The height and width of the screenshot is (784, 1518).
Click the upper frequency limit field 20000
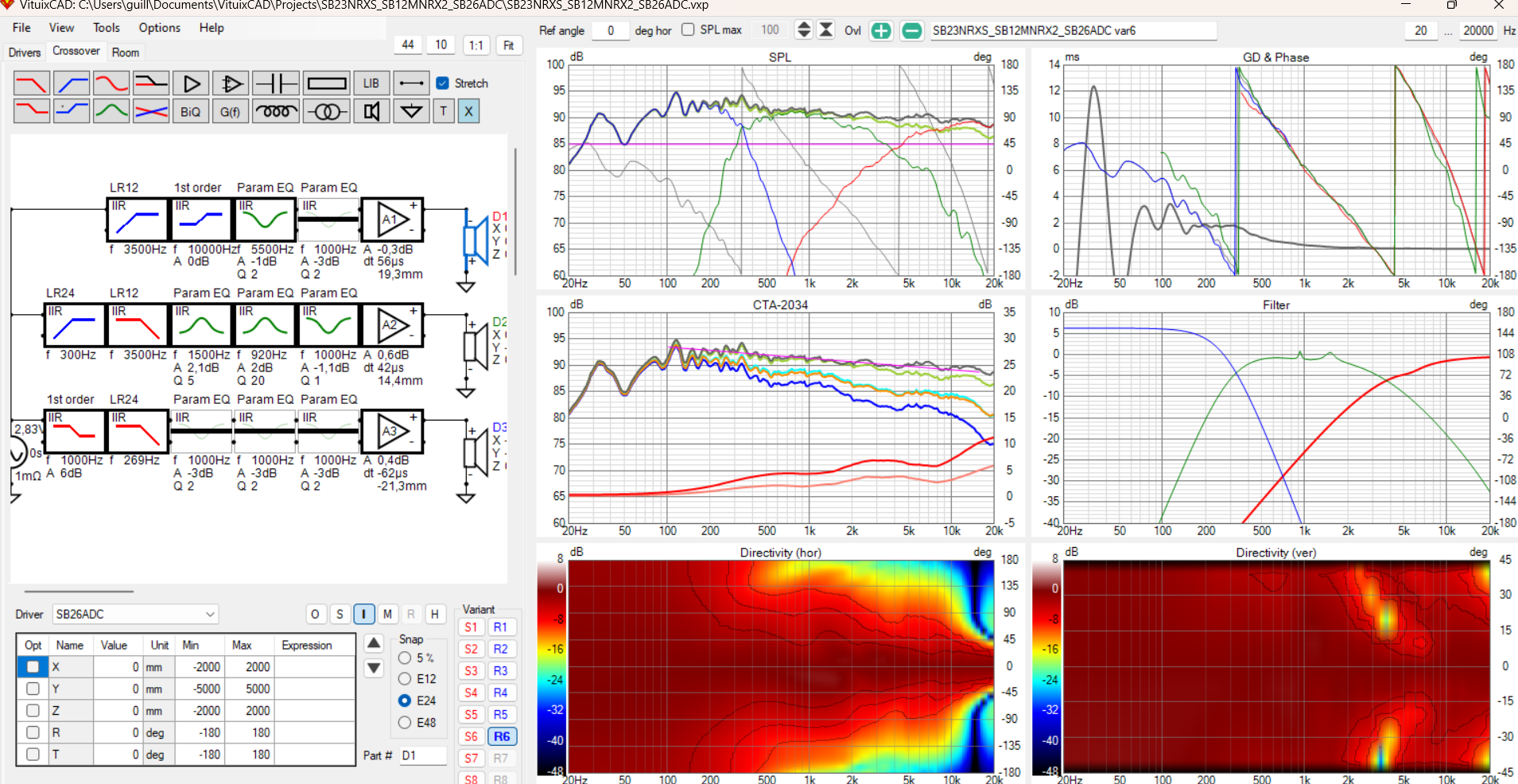[x=1478, y=30]
